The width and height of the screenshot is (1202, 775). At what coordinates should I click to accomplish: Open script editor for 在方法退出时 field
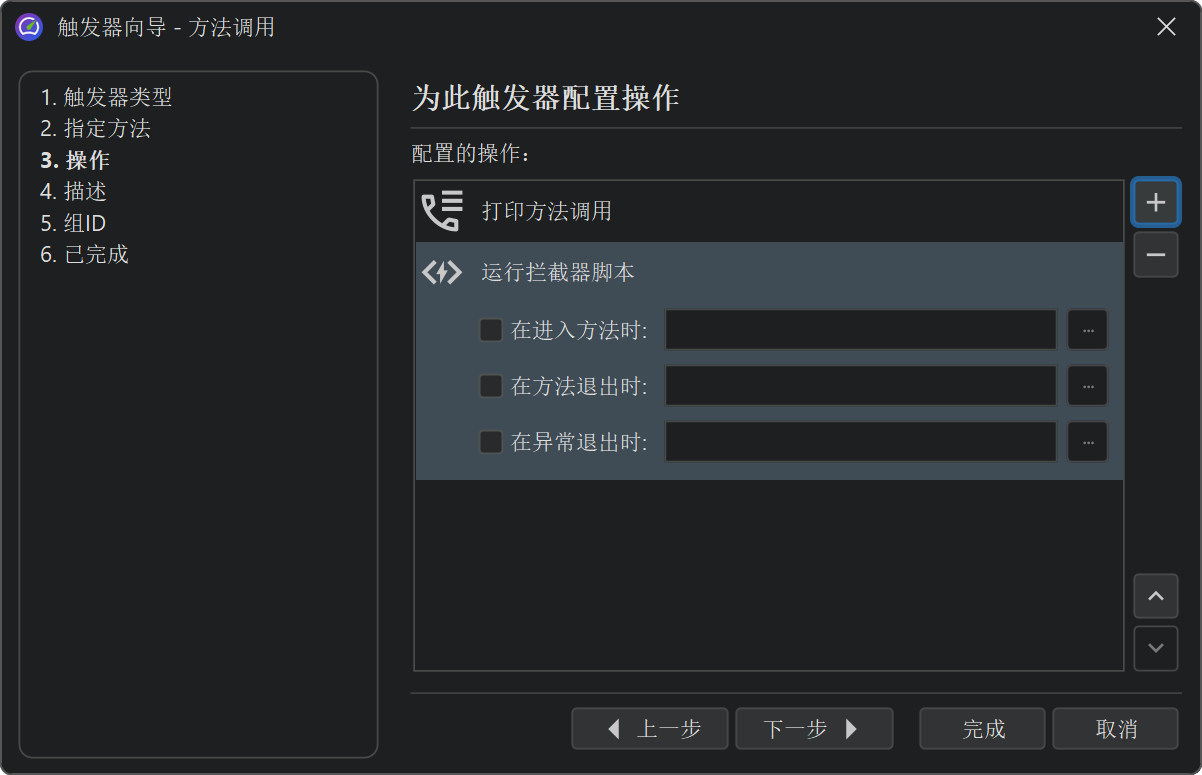pyautogui.click(x=1087, y=386)
